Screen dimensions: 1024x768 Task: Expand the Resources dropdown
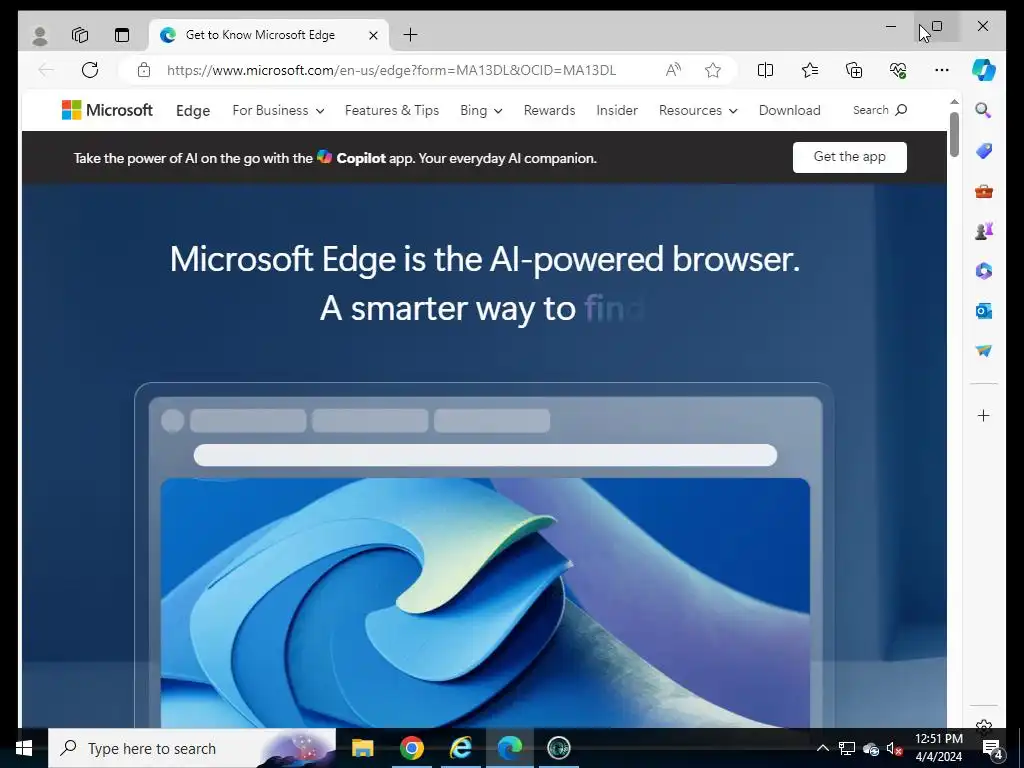(698, 110)
